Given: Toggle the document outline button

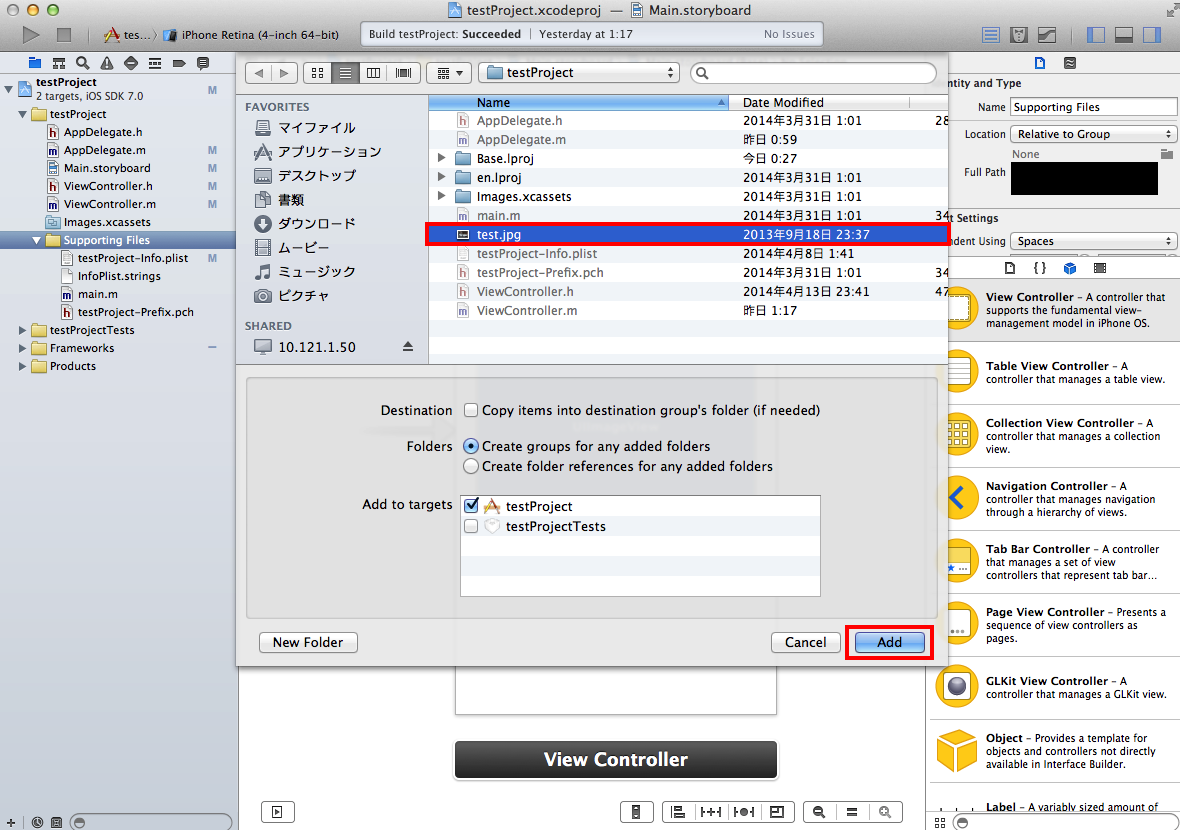Looking at the screenshot, I should click(x=278, y=812).
